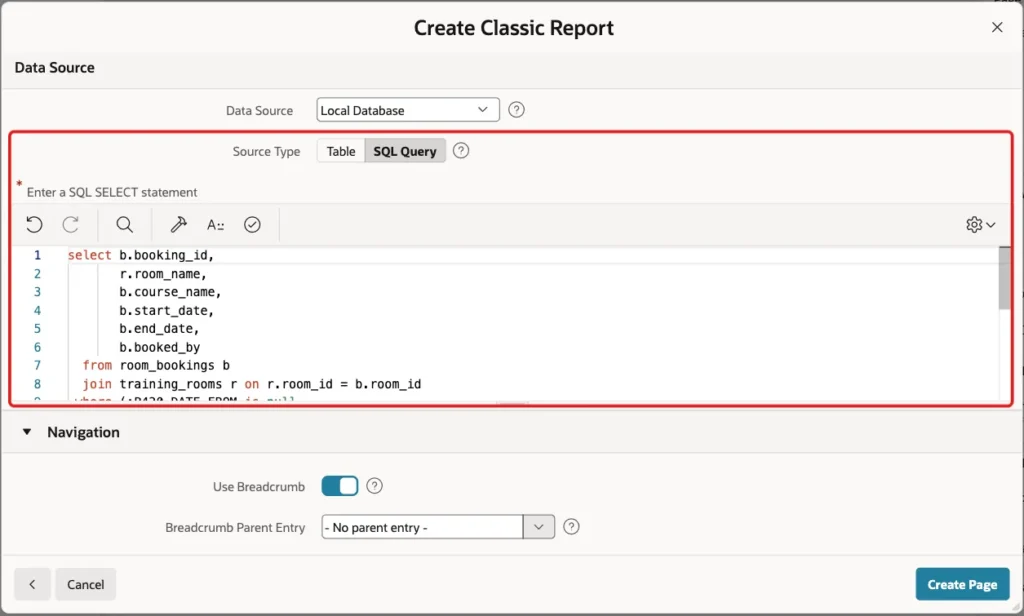Screen dimensions: 1024x616
Task: Click the 'Enter a SQL SELECT statement' label
Action: 112,192
